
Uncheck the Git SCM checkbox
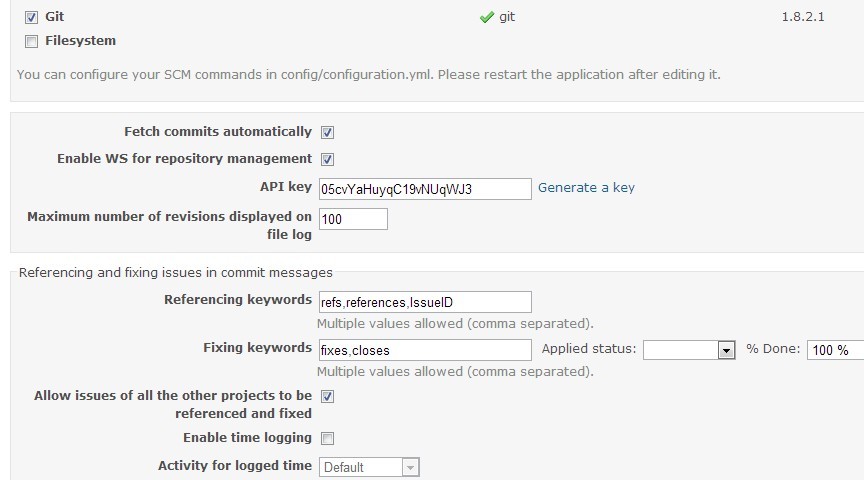pyautogui.click(x=31, y=17)
